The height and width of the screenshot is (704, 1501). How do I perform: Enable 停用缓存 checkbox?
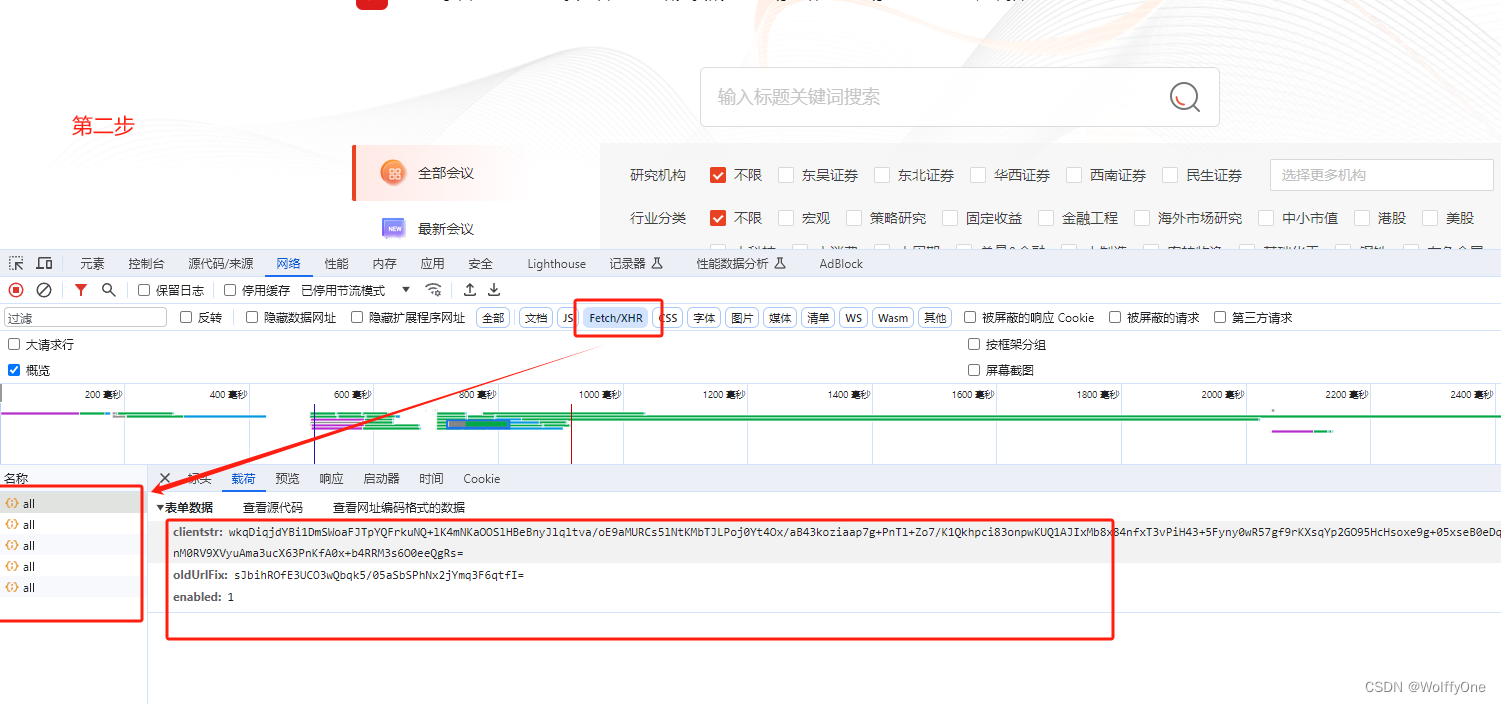[x=230, y=290]
